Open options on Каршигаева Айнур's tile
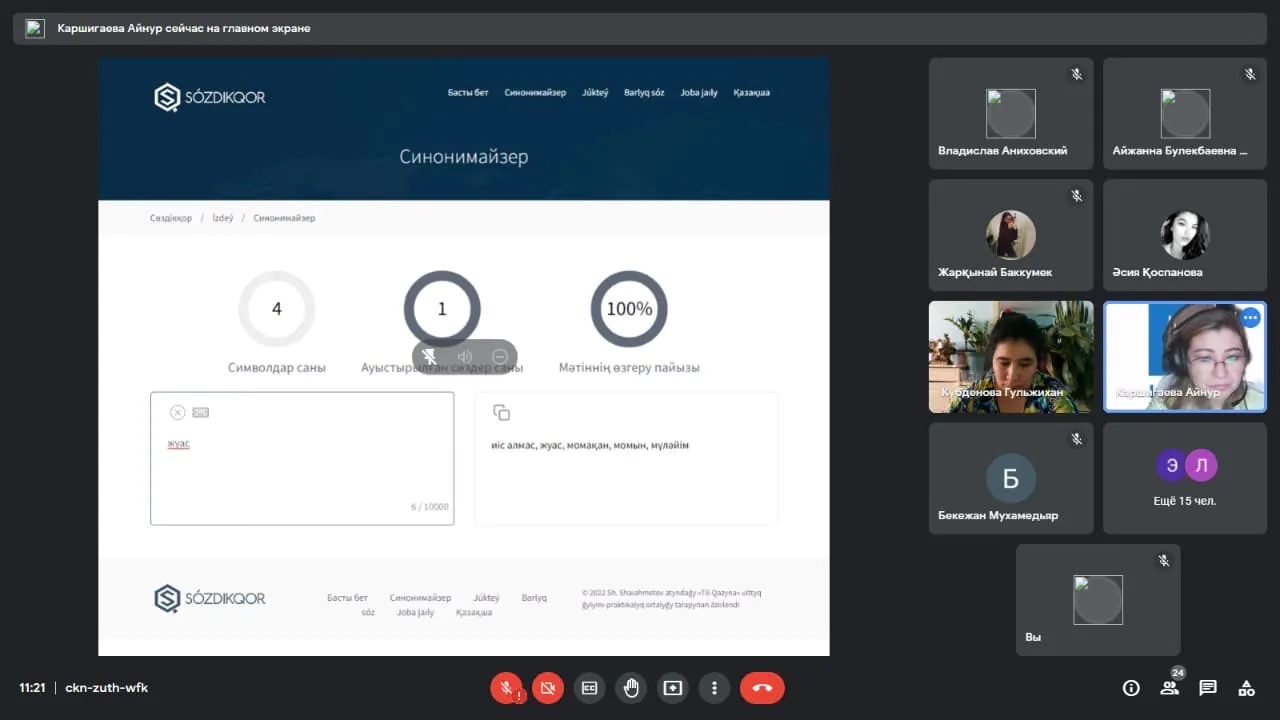 pos(1249,318)
